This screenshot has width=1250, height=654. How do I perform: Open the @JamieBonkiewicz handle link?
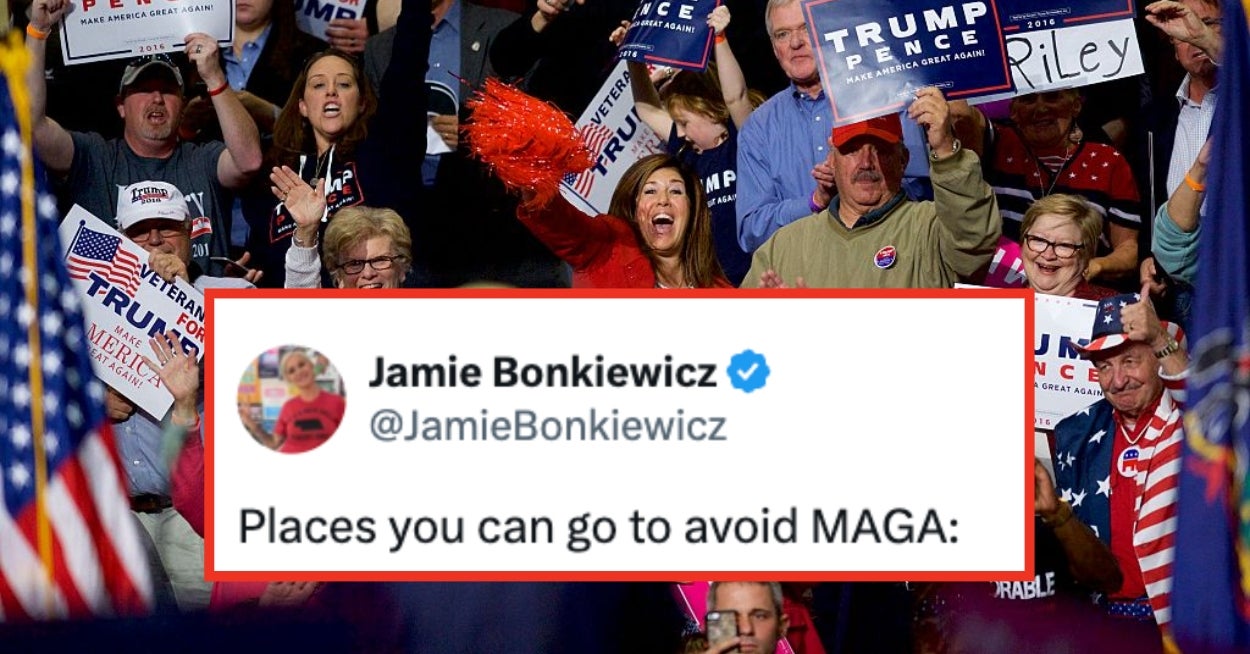click(548, 426)
